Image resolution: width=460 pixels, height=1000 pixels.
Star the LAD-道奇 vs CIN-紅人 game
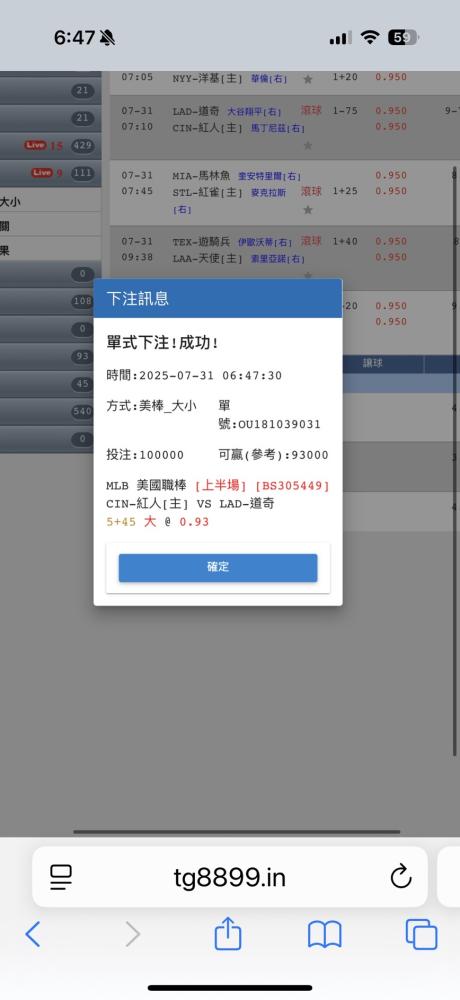click(x=308, y=145)
